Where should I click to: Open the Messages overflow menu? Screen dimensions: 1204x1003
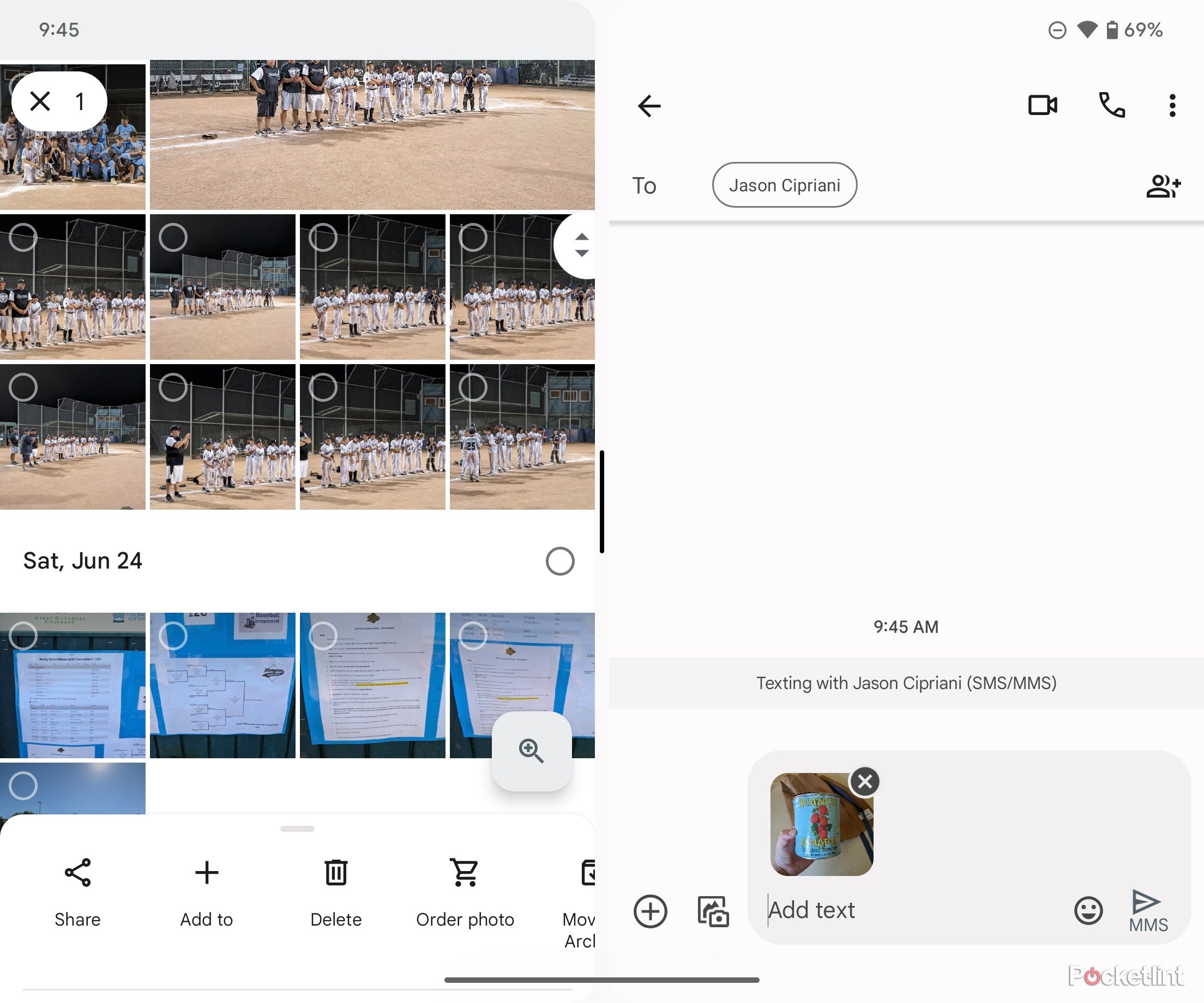click(1172, 105)
